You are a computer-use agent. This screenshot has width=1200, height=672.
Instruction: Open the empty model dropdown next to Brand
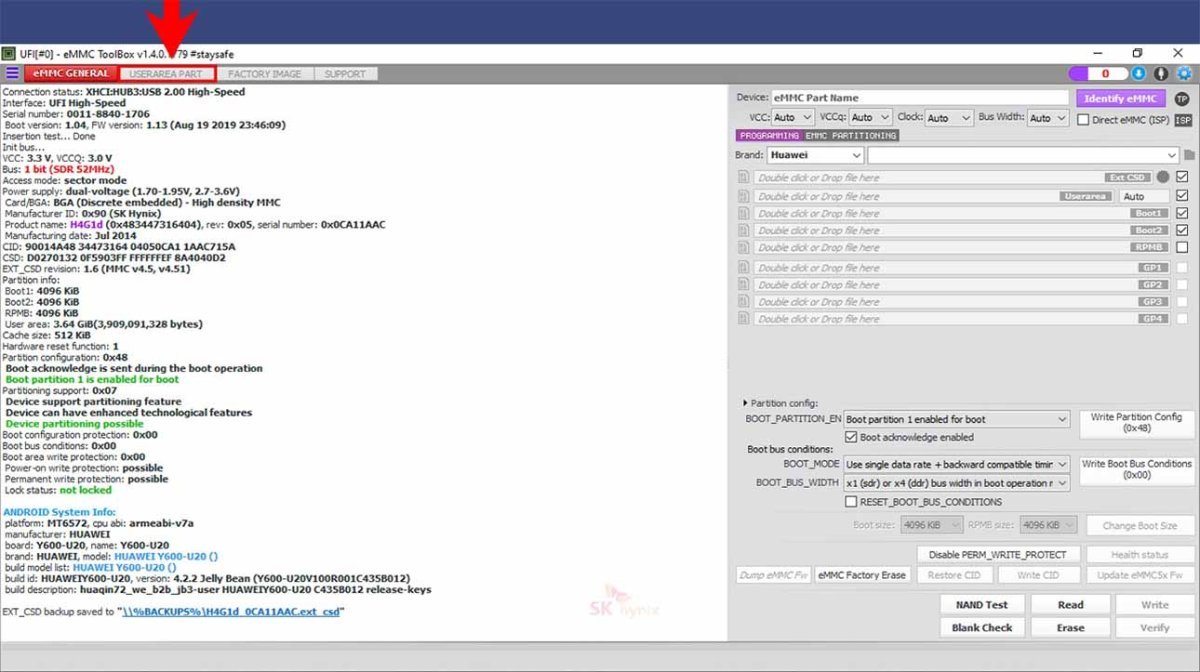[x=1023, y=155]
